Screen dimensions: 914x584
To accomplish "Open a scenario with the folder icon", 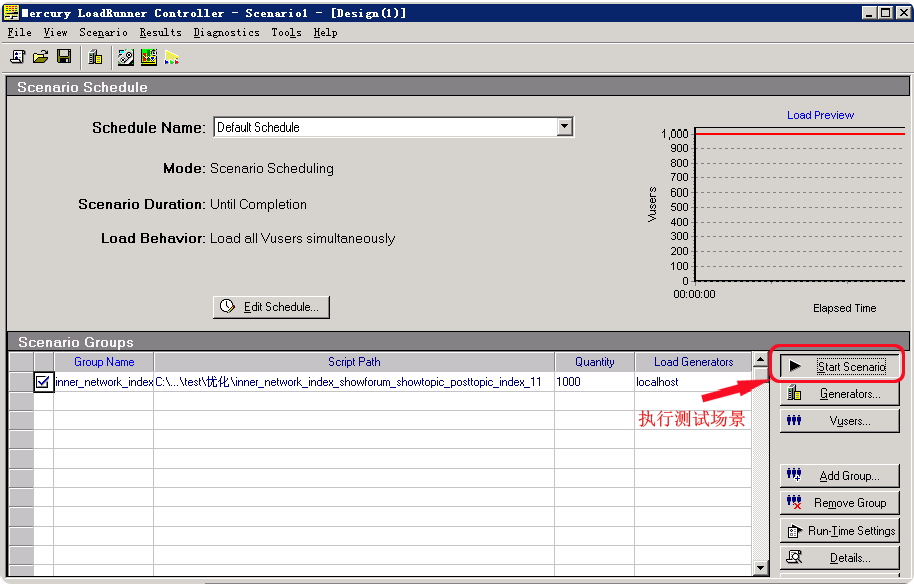I will pos(40,57).
